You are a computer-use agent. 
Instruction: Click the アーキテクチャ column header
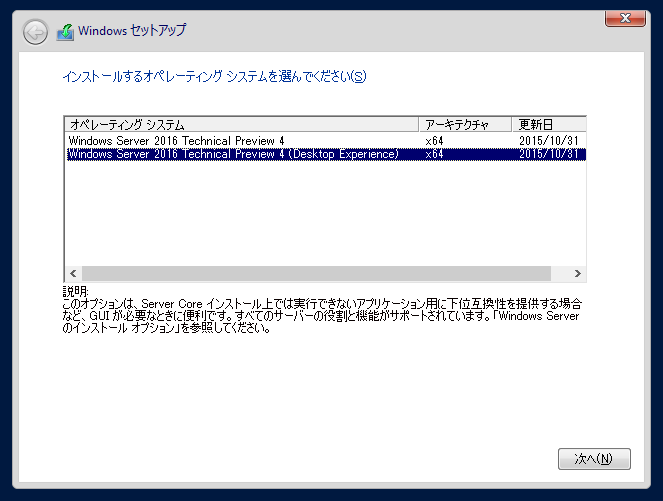[x=465, y=124]
